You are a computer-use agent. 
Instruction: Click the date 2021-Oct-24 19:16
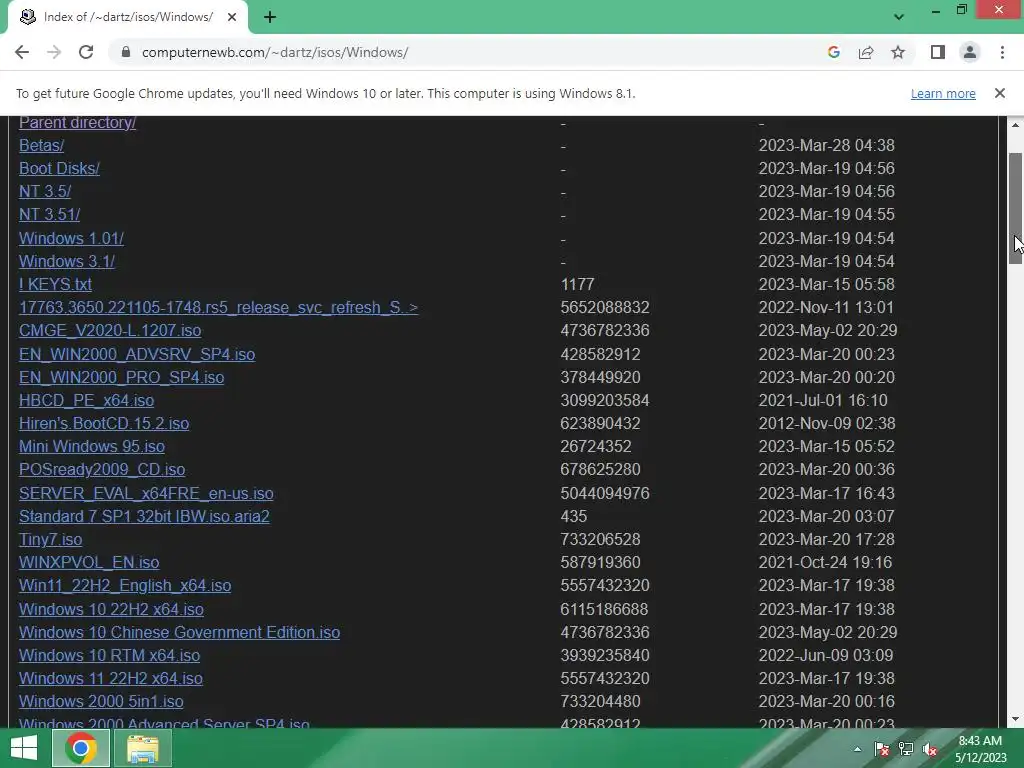tap(825, 562)
